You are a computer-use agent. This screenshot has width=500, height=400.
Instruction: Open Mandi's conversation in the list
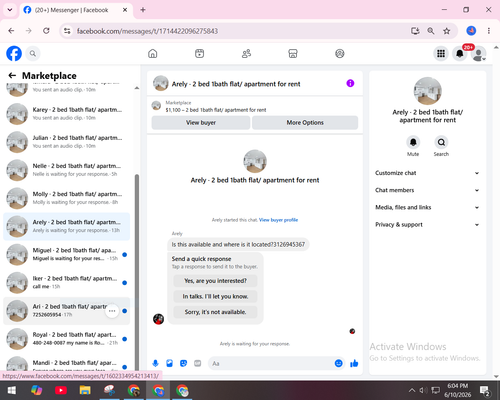coord(66,364)
